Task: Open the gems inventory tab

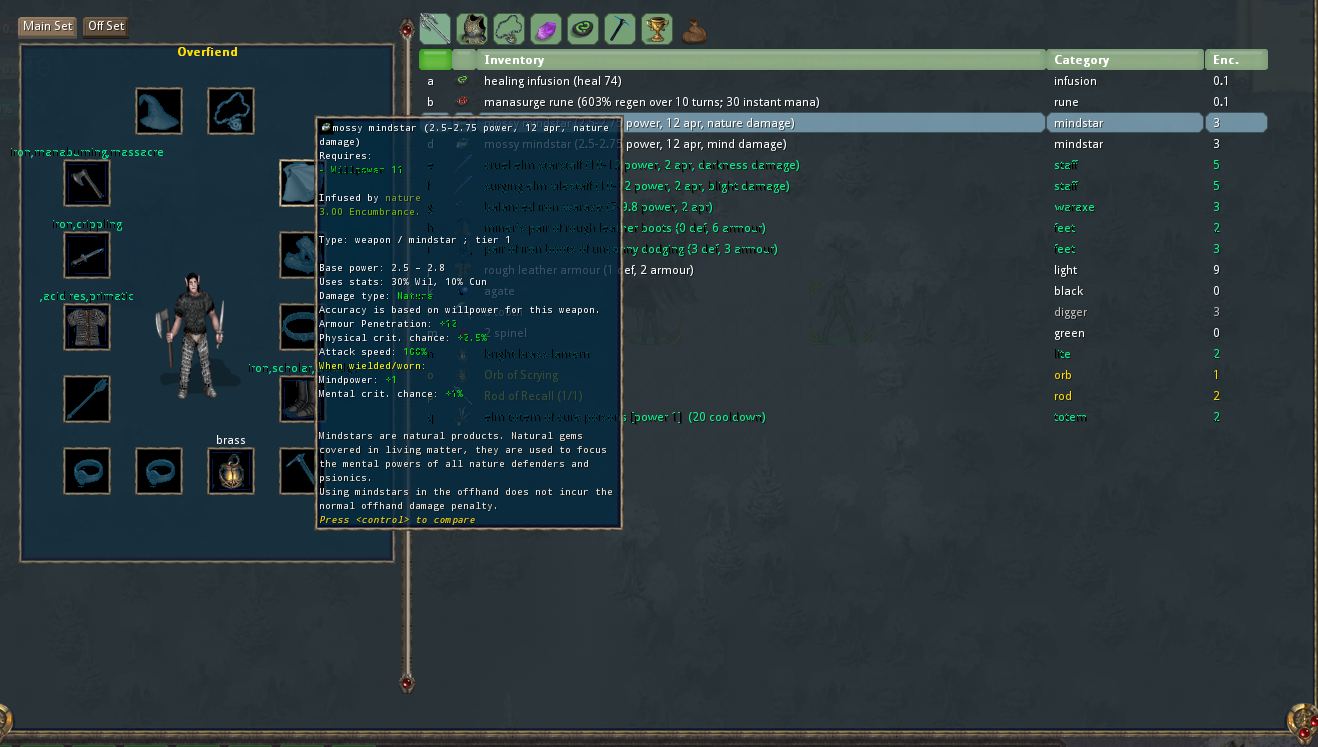Action: tap(546, 29)
